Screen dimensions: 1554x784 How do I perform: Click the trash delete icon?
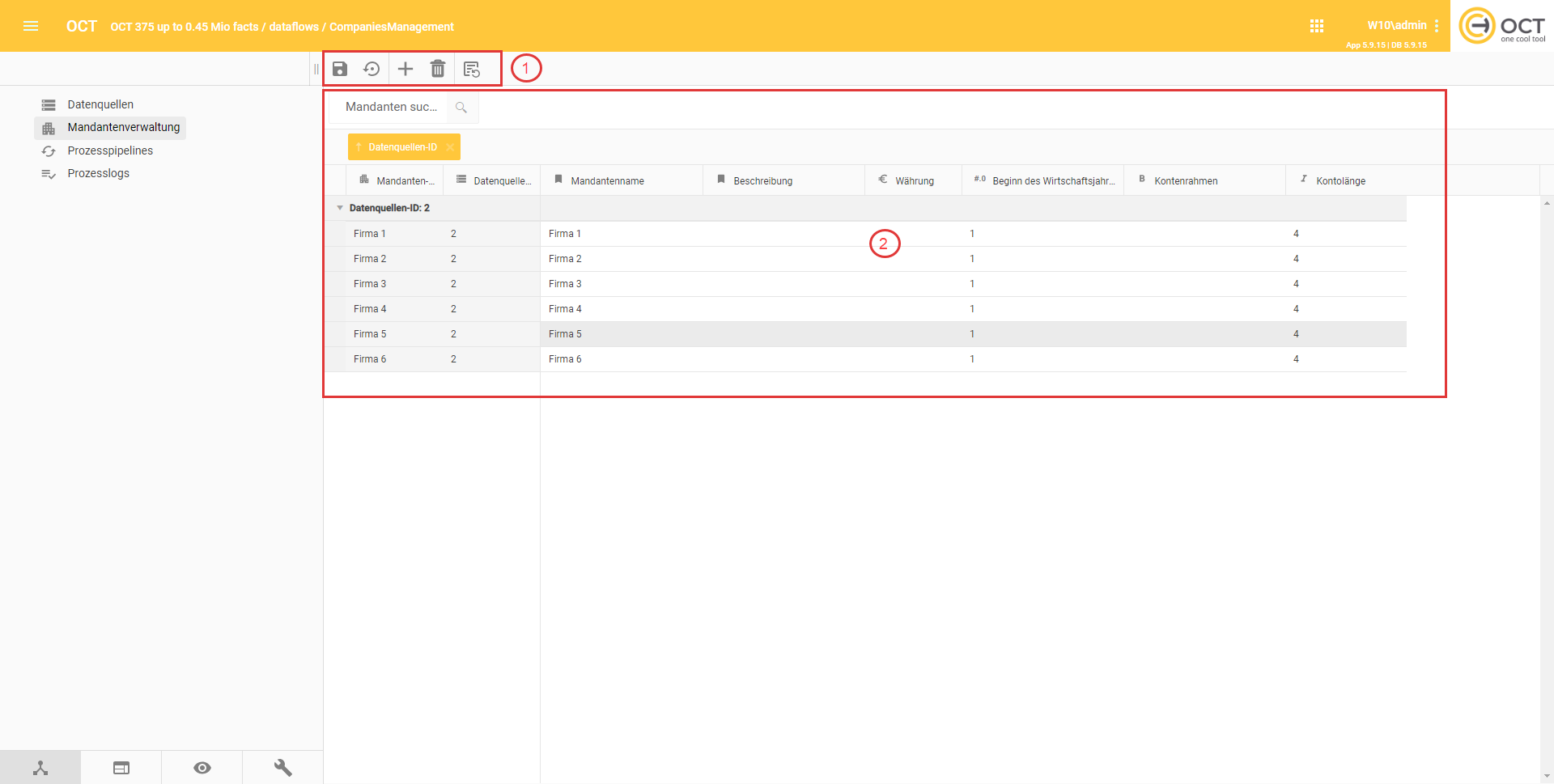438,69
